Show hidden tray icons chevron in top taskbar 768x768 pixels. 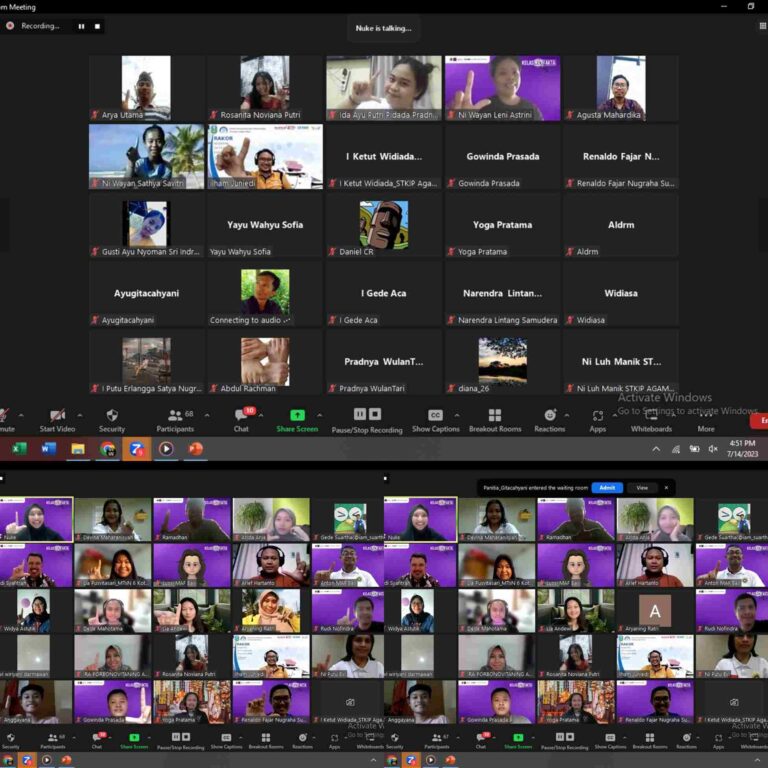point(656,449)
